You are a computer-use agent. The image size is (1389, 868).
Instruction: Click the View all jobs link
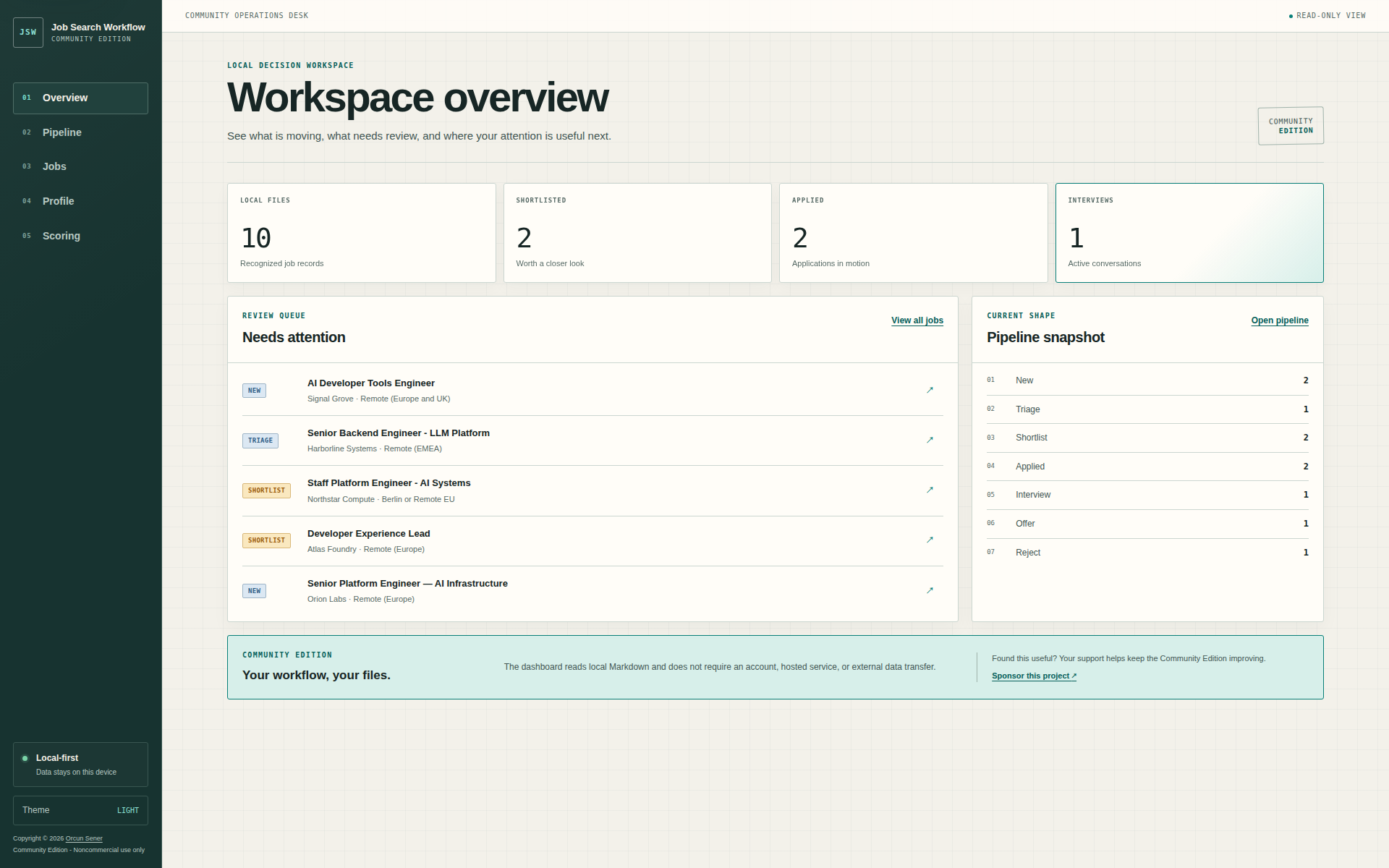[917, 320]
